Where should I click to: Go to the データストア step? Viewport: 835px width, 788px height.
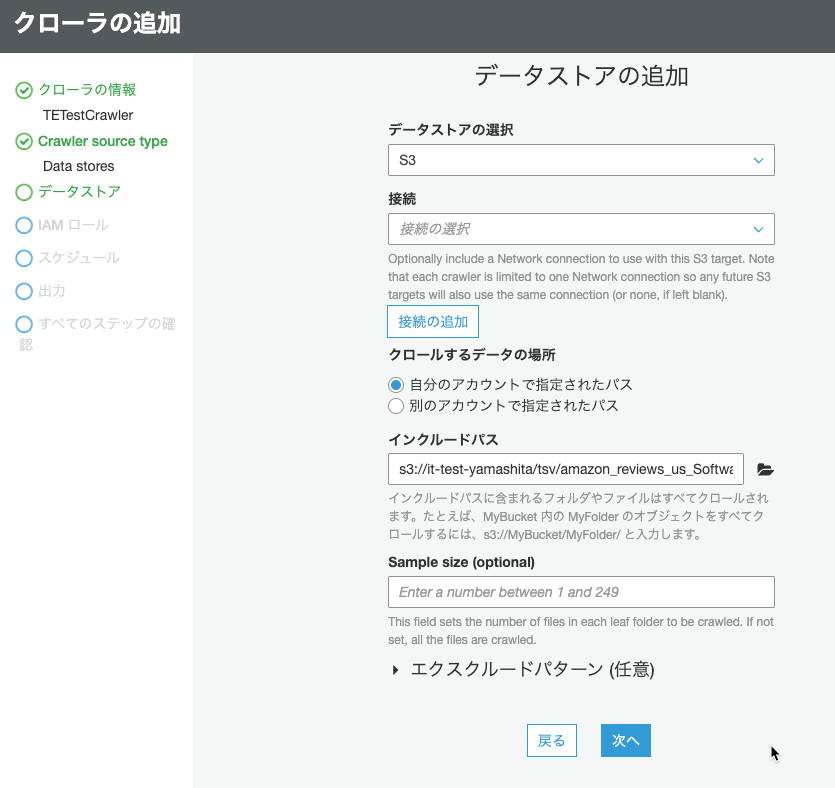pos(79,192)
